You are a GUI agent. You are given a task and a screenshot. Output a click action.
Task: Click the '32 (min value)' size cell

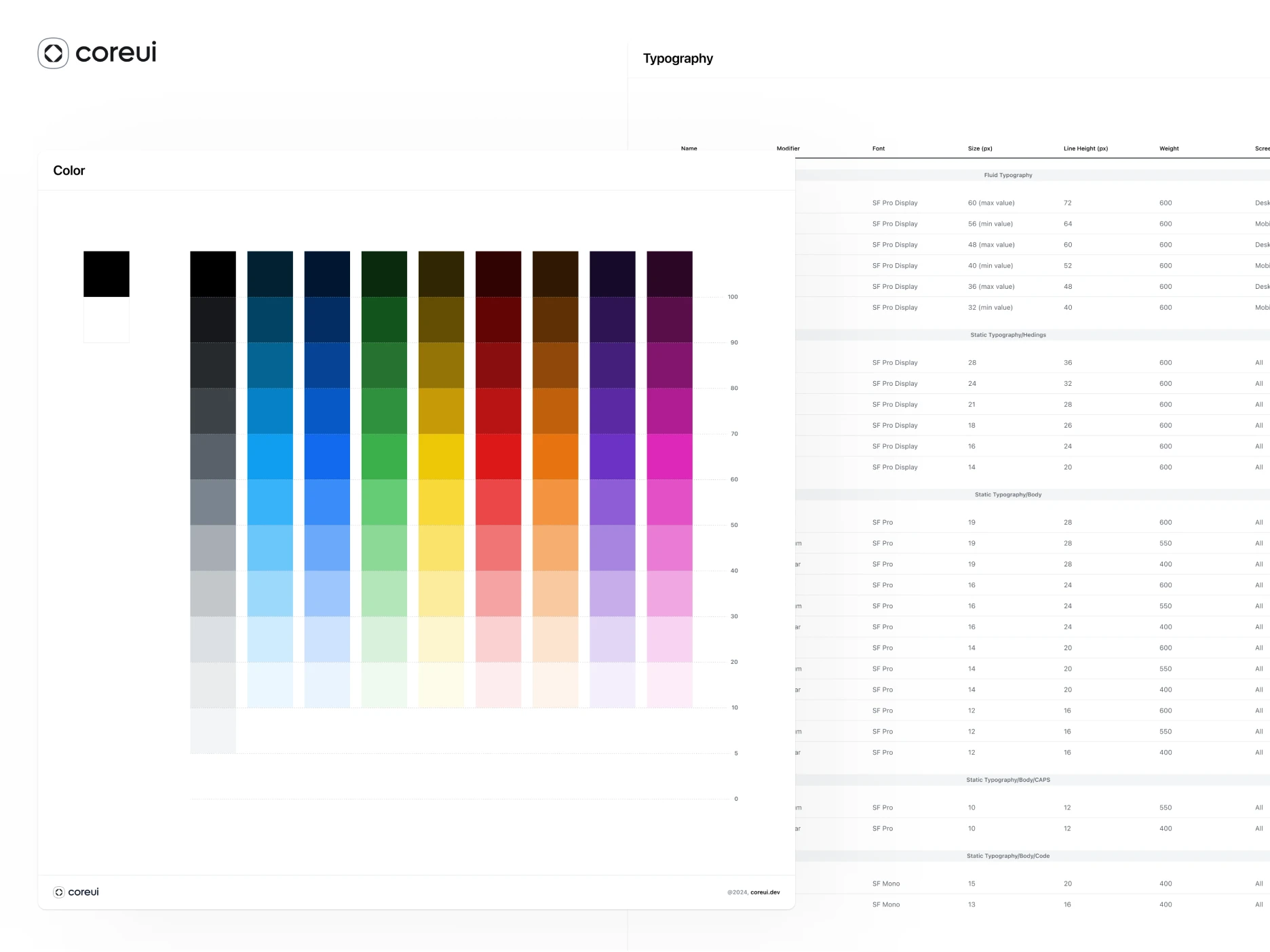click(x=990, y=308)
